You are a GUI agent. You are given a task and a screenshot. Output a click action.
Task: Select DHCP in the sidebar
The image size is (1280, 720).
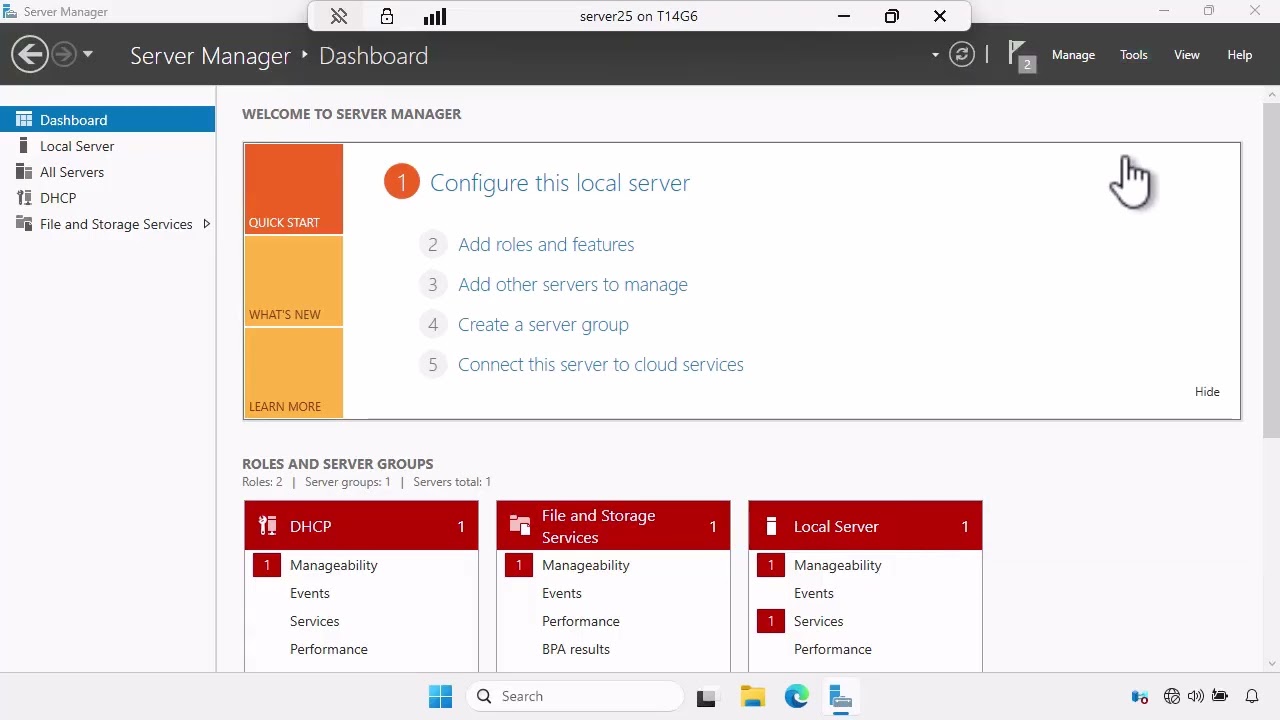107,198
